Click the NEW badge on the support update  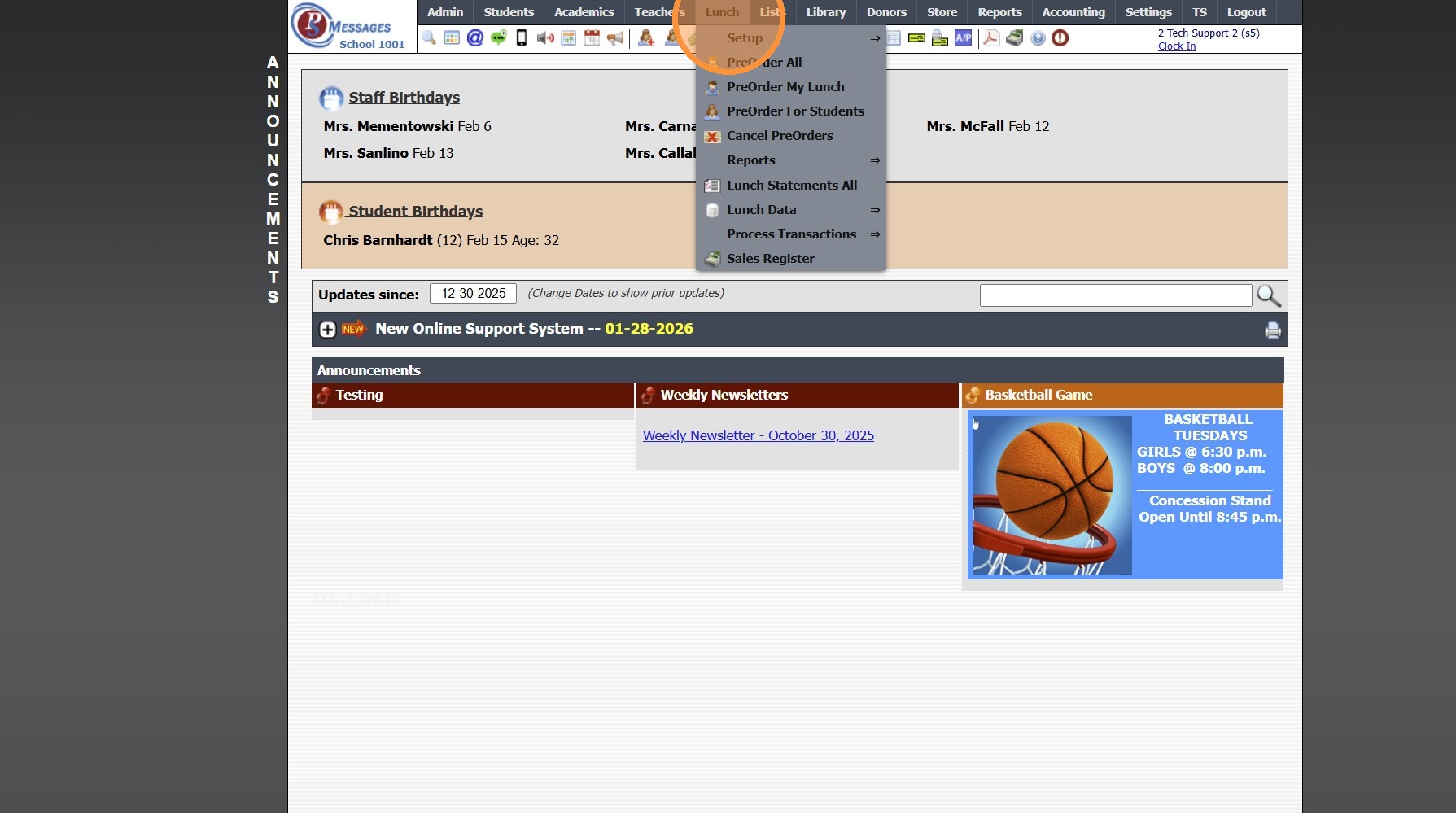pyautogui.click(x=354, y=329)
